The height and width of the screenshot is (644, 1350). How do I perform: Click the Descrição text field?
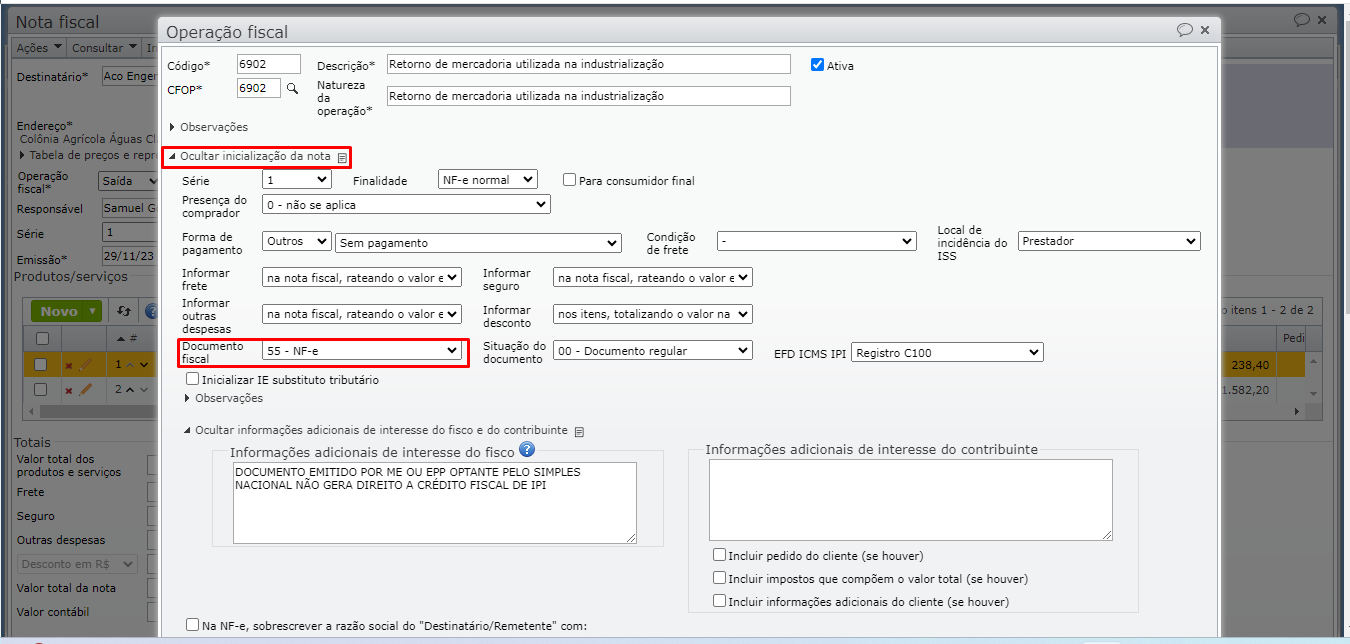tap(588, 64)
